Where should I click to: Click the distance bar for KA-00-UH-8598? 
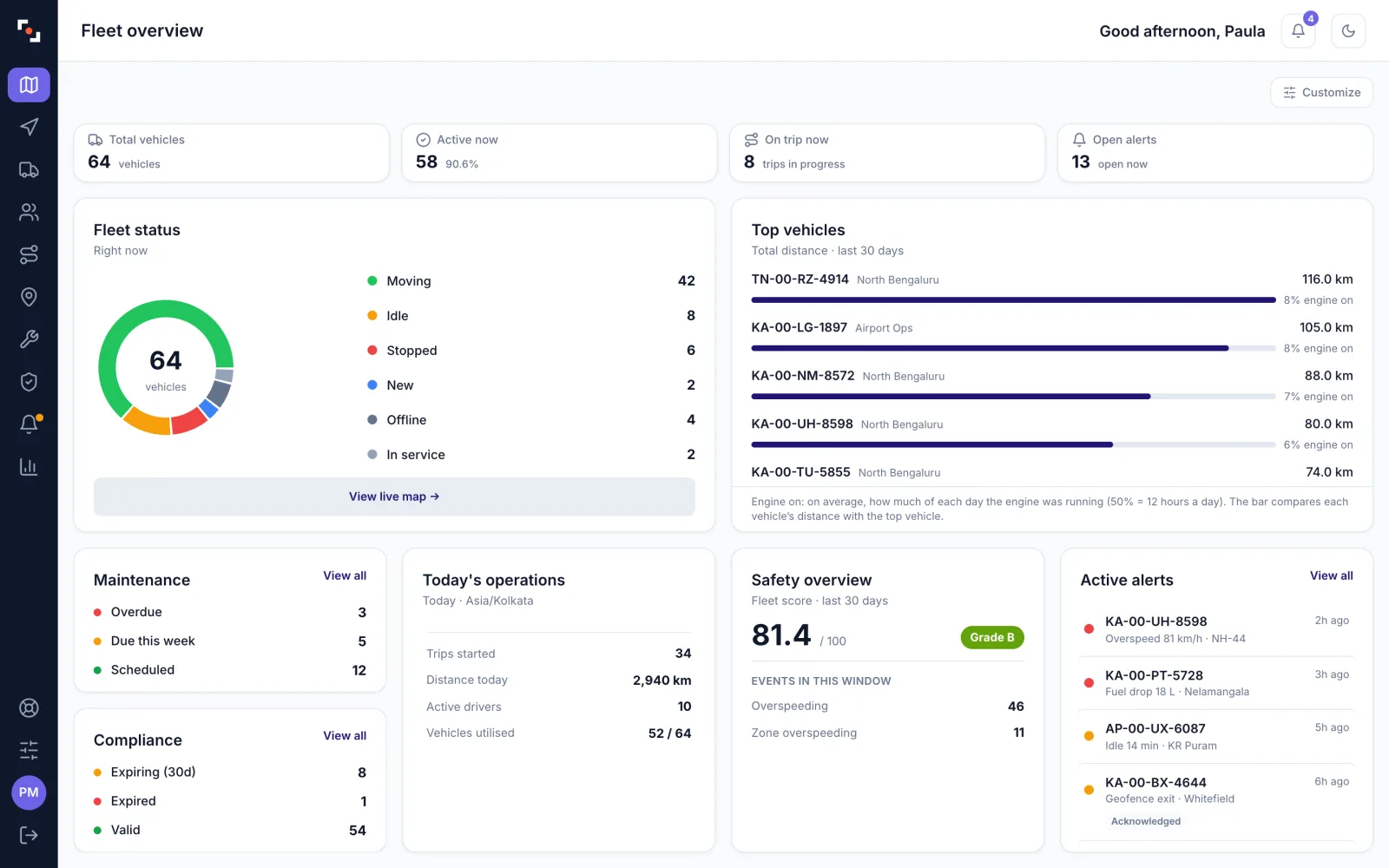pos(1014,444)
